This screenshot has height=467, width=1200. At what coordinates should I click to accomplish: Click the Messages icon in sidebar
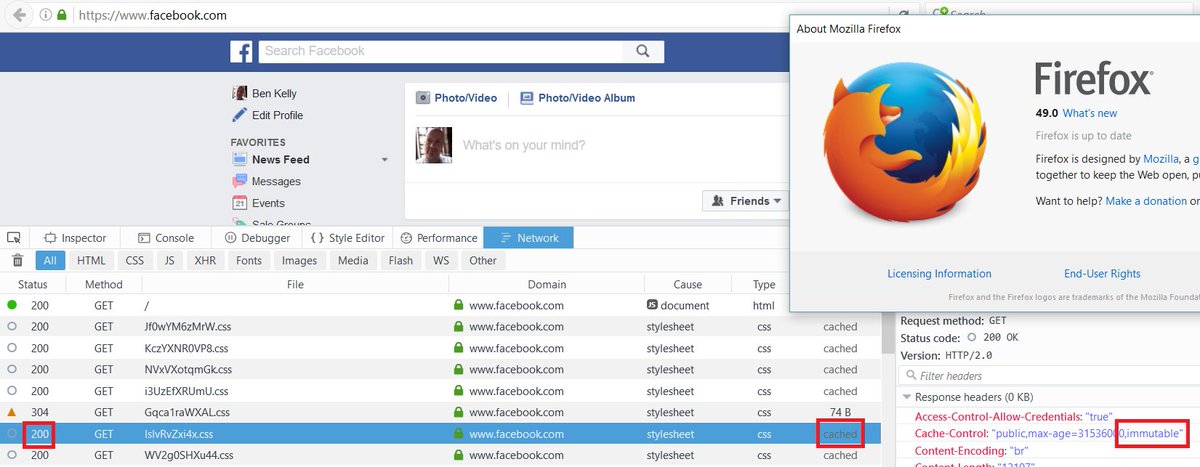pyautogui.click(x=240, y=181)
